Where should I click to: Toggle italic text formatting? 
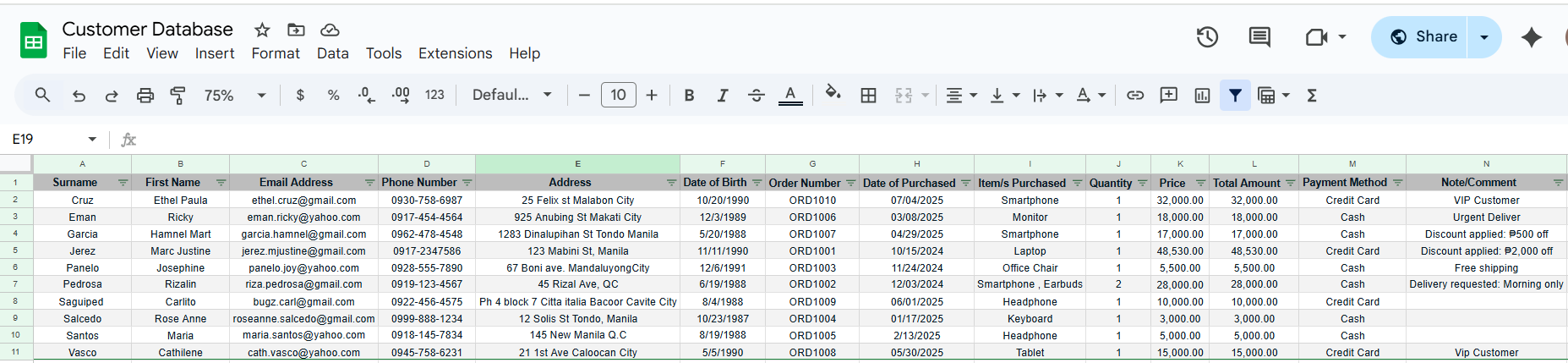click(x=722, y=96)
